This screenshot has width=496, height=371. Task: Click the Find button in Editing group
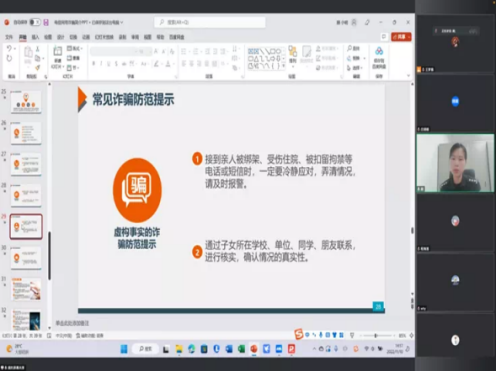(x=354, y=49)
